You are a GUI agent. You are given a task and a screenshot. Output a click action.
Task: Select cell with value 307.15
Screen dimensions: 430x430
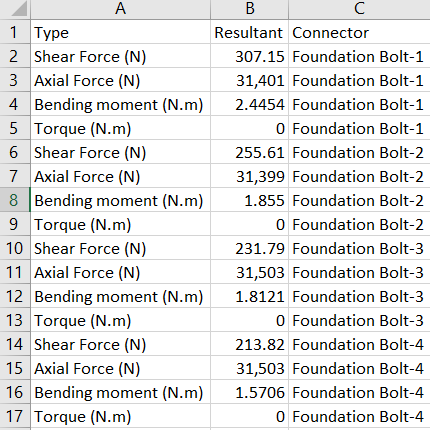249,56
